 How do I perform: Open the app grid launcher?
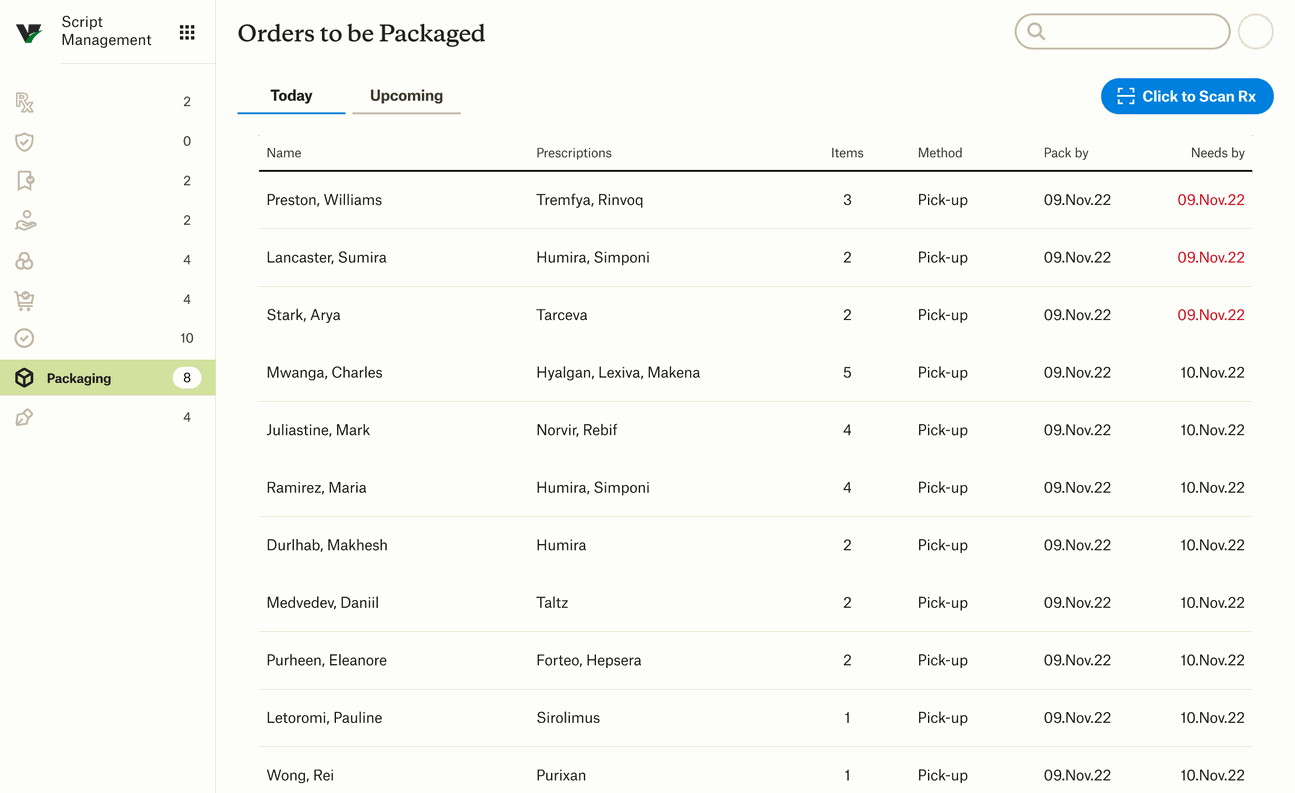coord(187,32)
